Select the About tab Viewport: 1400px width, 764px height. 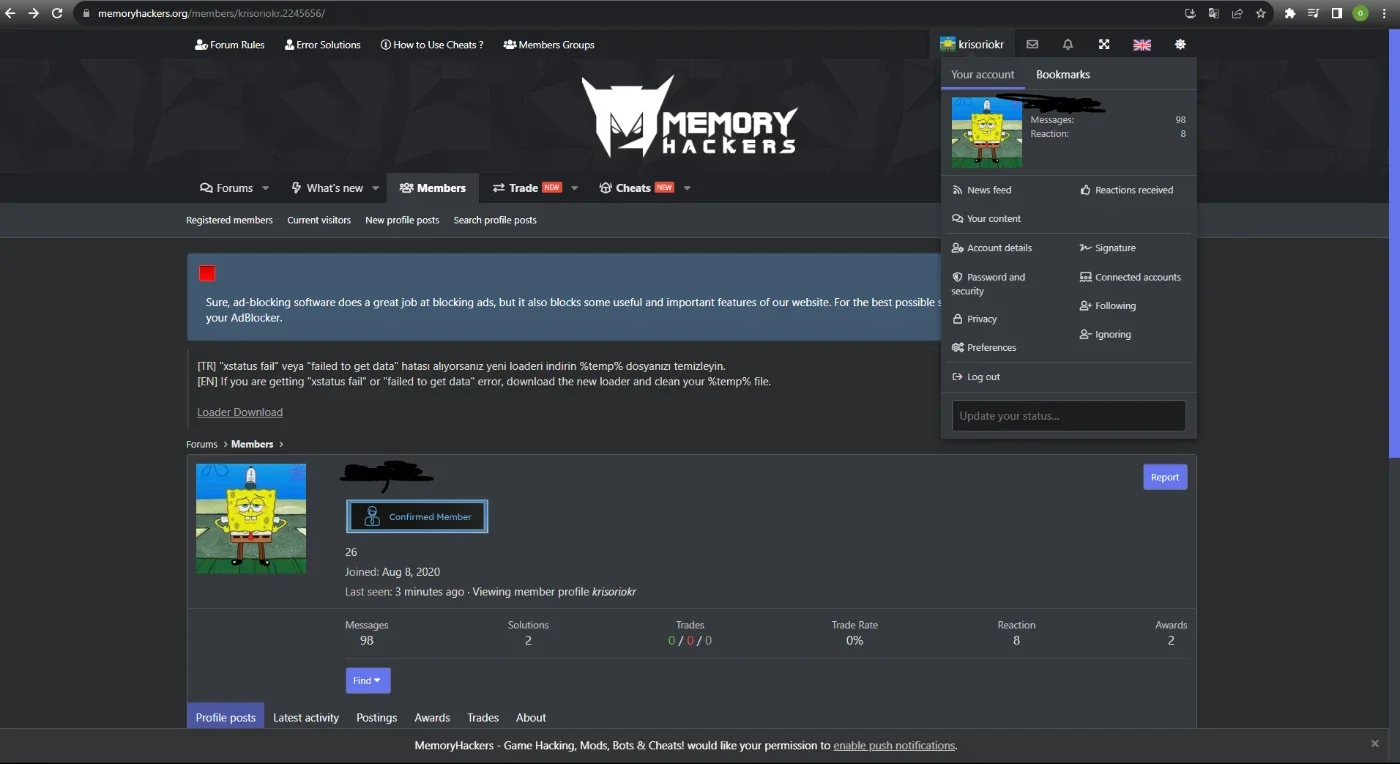[531, 717]
